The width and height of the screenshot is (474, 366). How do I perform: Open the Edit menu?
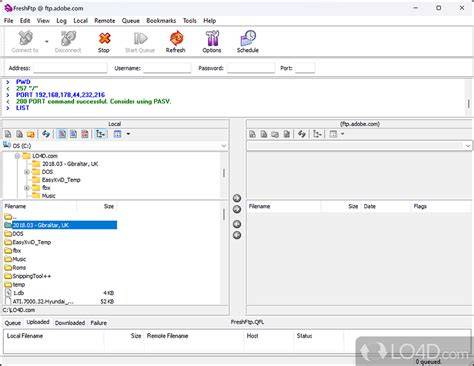pos(25,21)
